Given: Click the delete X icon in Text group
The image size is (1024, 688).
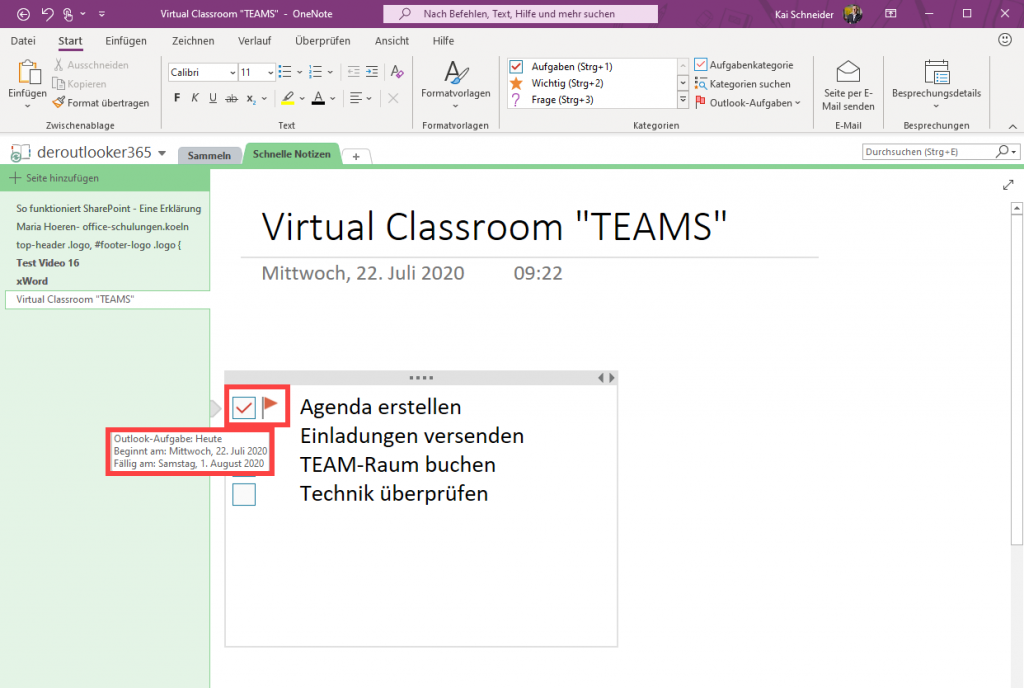Looking at the screenshot, I should (x=392, y=98).
